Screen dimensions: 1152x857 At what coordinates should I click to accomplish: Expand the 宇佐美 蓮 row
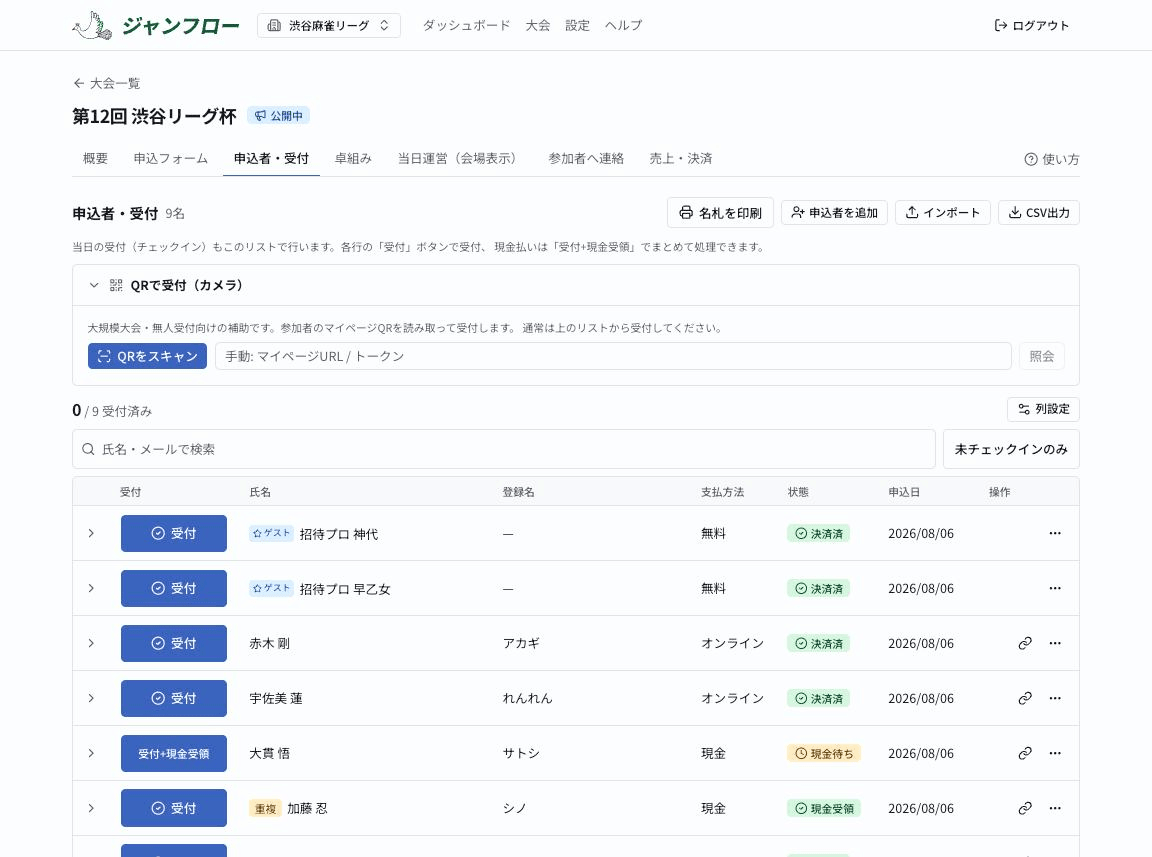coord(91,698)
